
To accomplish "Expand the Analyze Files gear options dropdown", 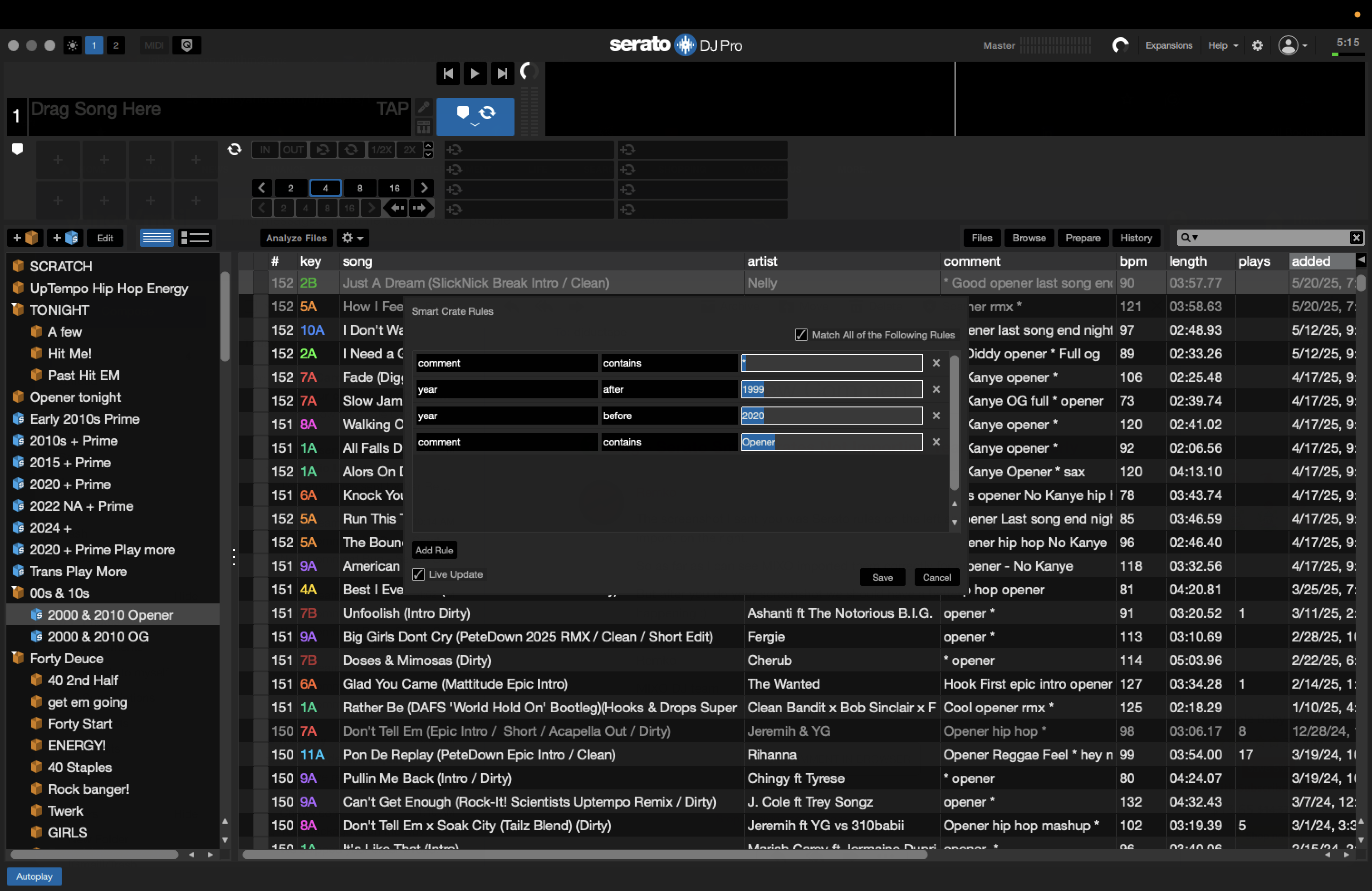I will point(352,237).
